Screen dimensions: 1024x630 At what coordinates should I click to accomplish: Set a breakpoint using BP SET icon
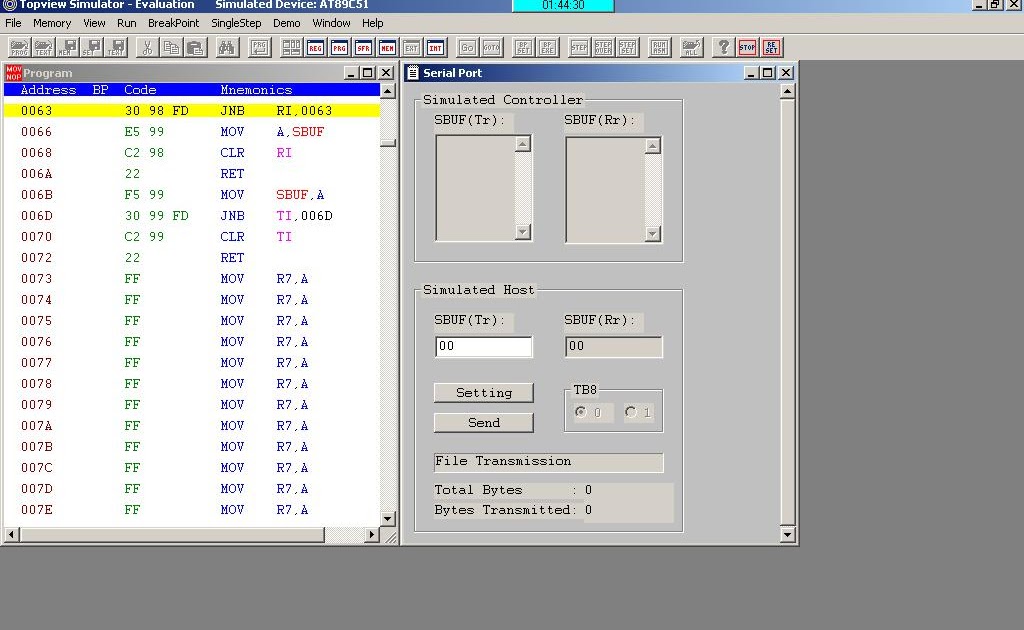522,46
